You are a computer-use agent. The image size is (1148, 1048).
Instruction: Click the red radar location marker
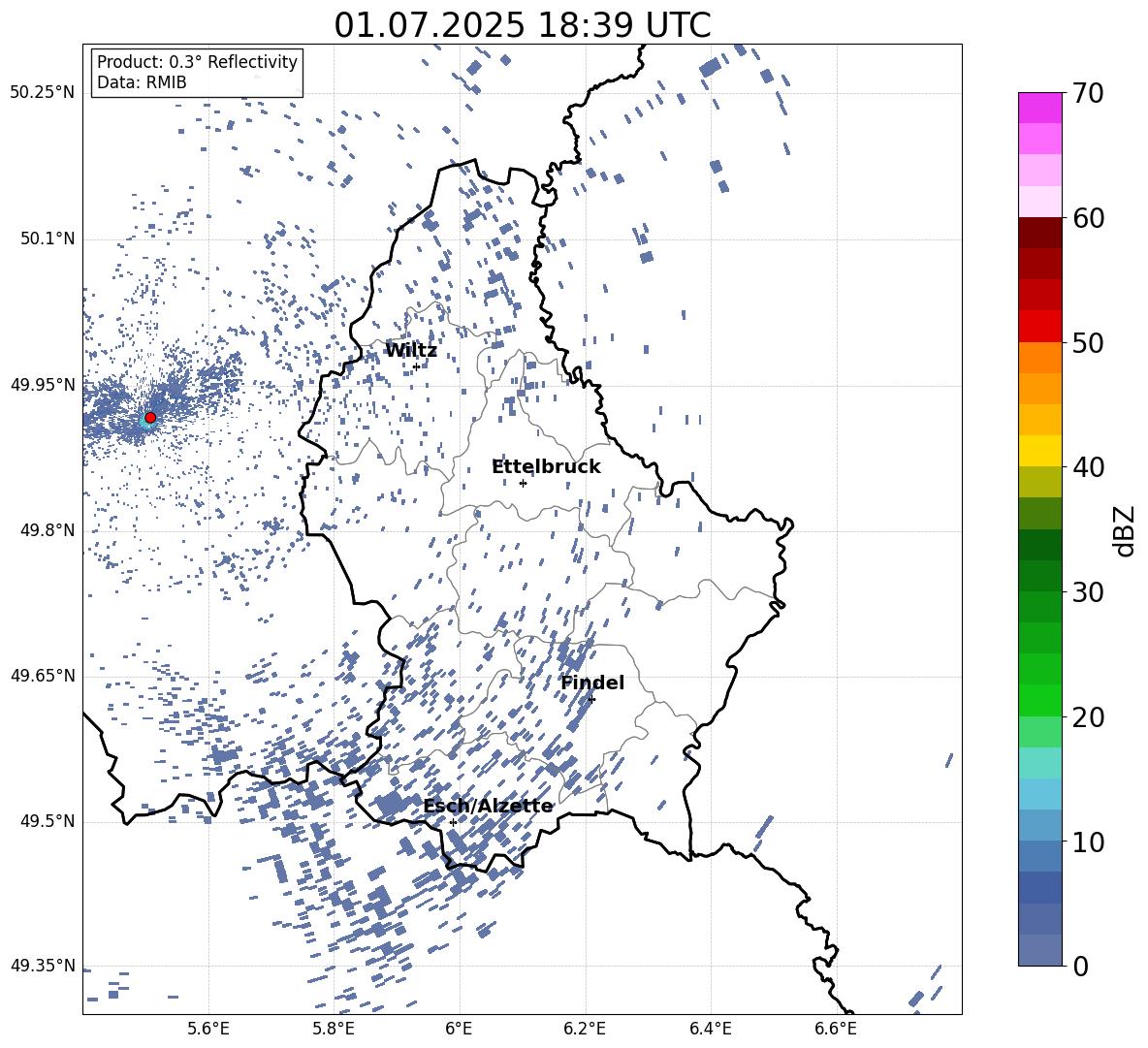point(150,417)
